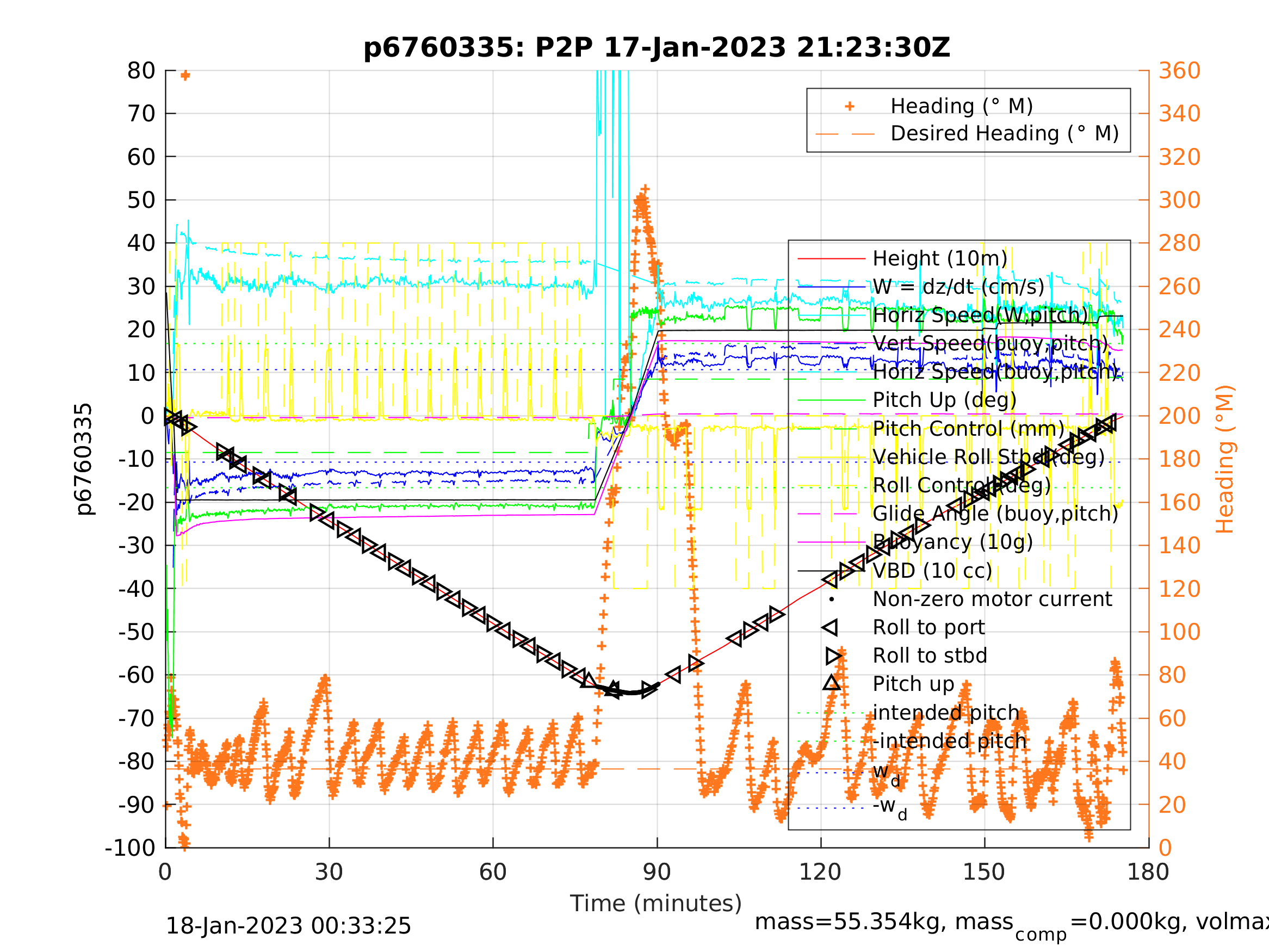1269x952 pixels.
Task: Click the Non-zero motor current legend dot
Action: point(831,599)
